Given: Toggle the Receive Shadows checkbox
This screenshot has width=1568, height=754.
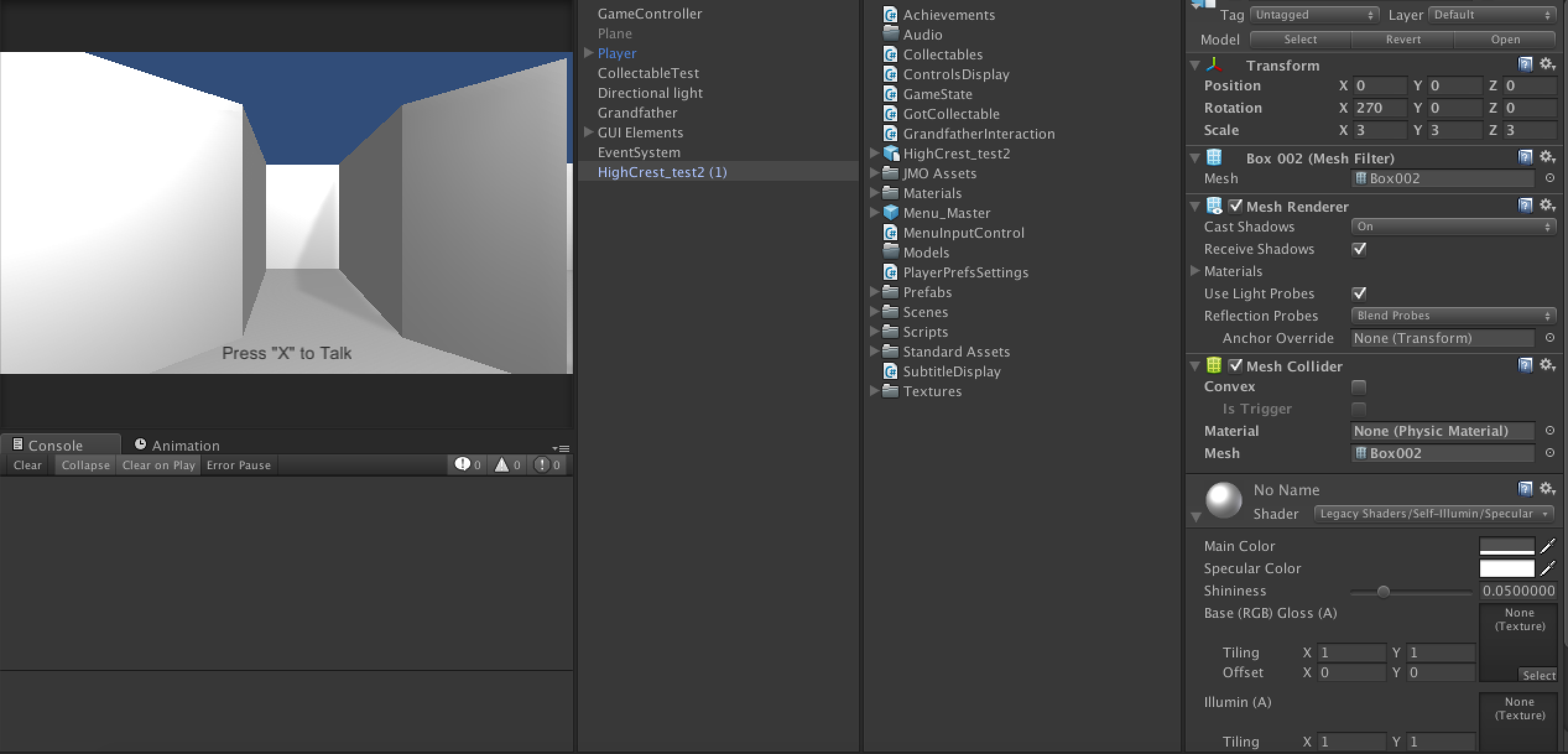Looking at the screenshot, I should point(1359,249).
